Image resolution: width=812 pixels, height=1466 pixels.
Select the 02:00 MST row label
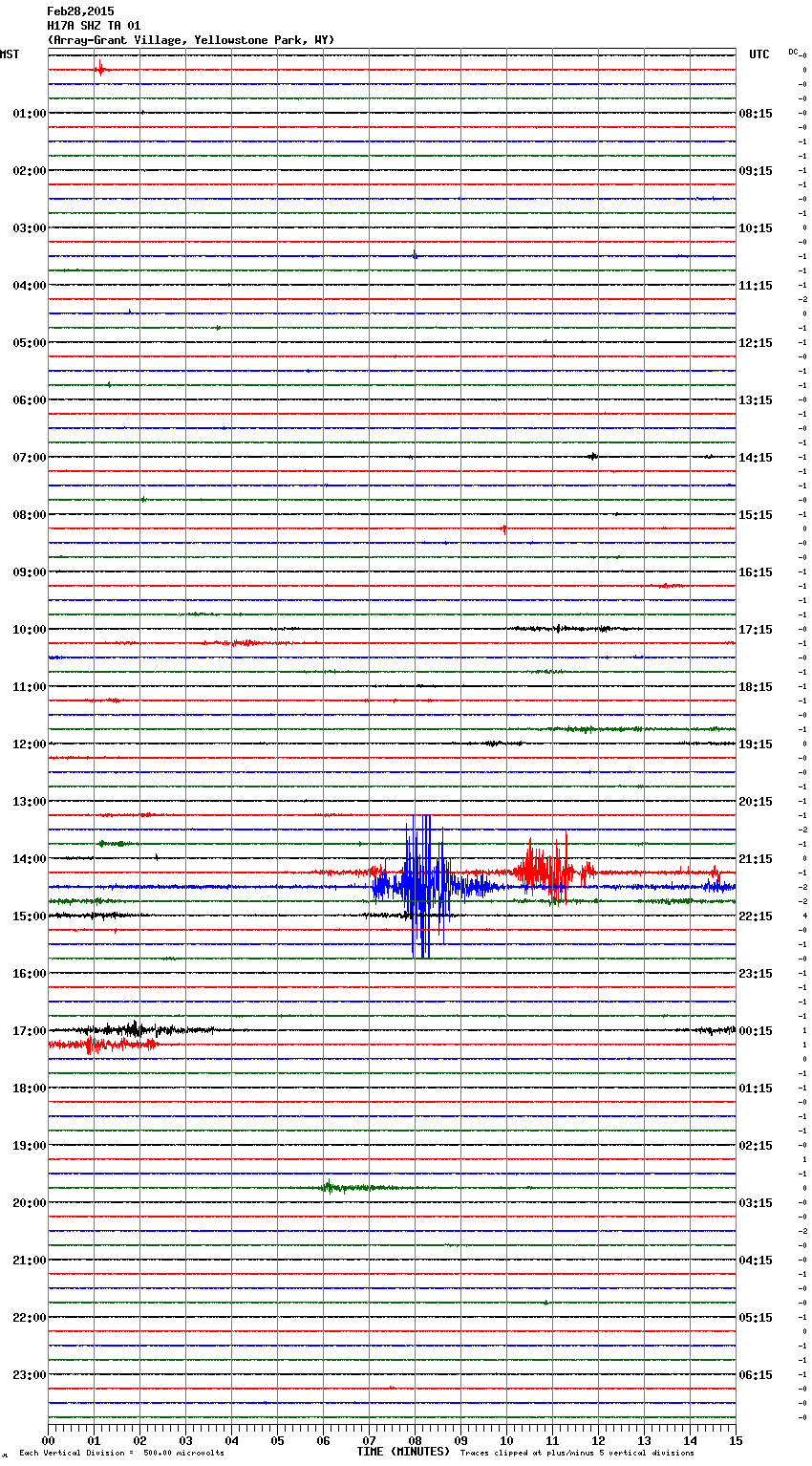click(30, 171)
